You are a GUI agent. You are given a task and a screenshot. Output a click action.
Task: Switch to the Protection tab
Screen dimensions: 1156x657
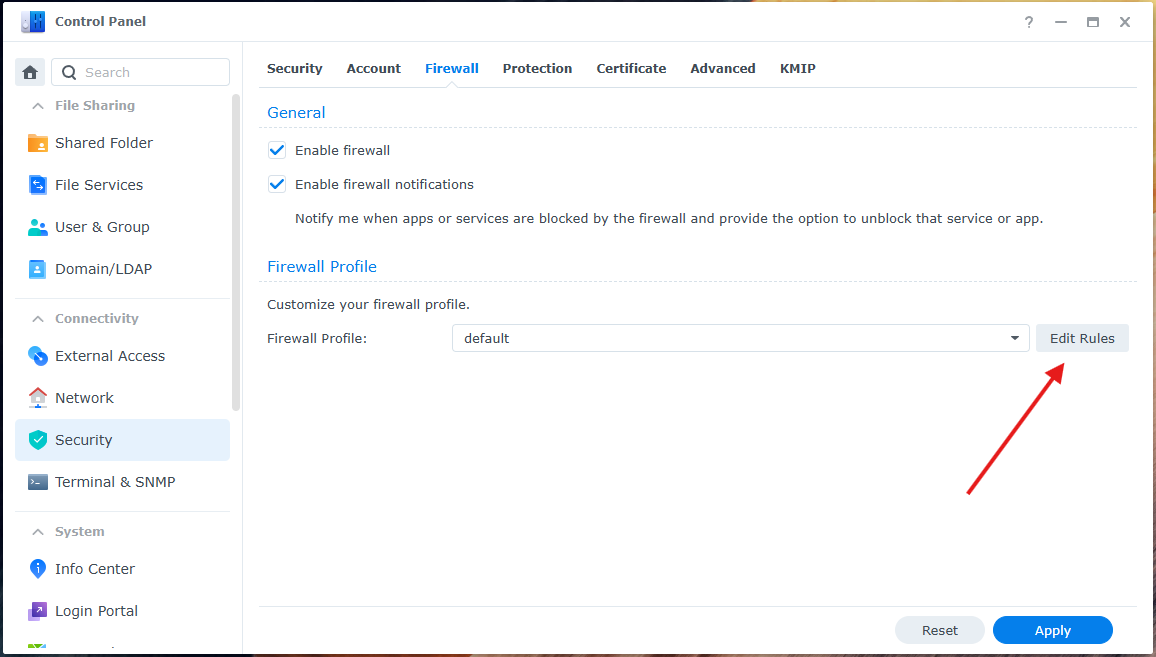(537, 68)
